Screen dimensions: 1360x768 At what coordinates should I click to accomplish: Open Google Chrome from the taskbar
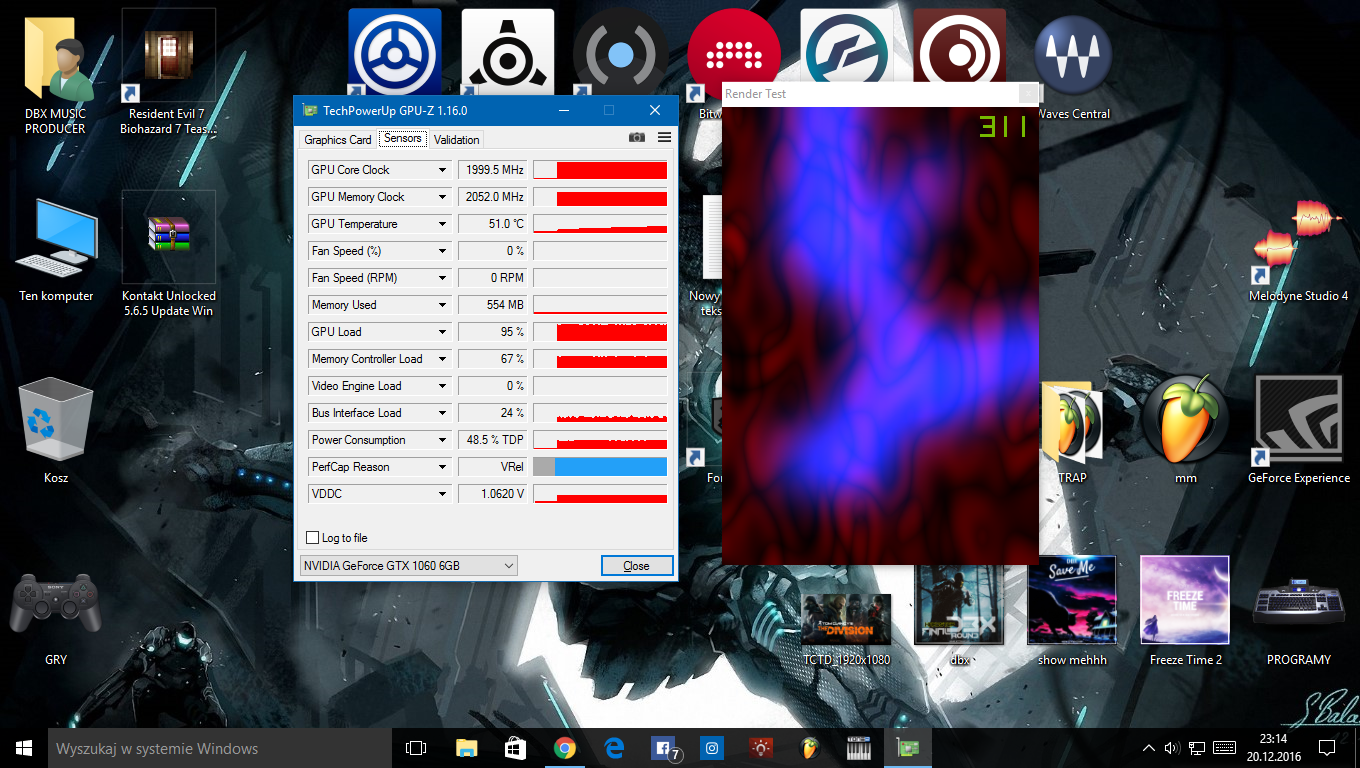(564, 748)
